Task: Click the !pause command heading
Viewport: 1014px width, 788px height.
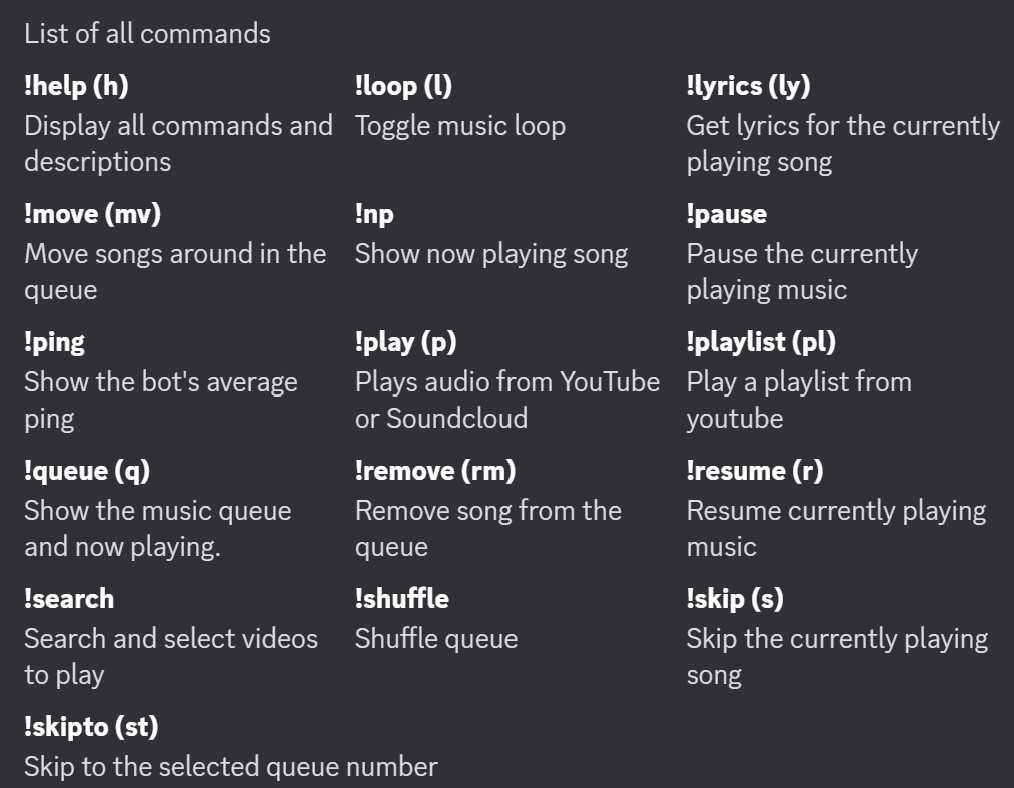Action: pyautogui.click(x=727, y=214)
